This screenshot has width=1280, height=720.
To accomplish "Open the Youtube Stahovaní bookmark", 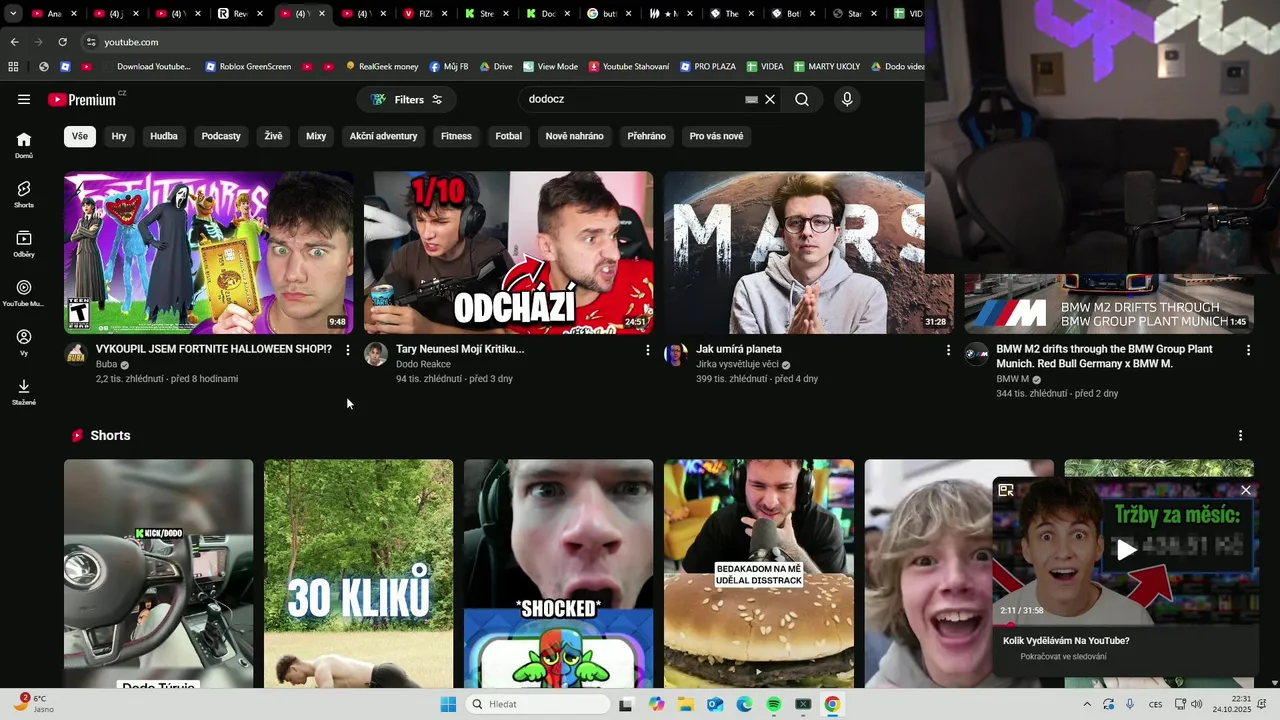I will pos(629,67).
